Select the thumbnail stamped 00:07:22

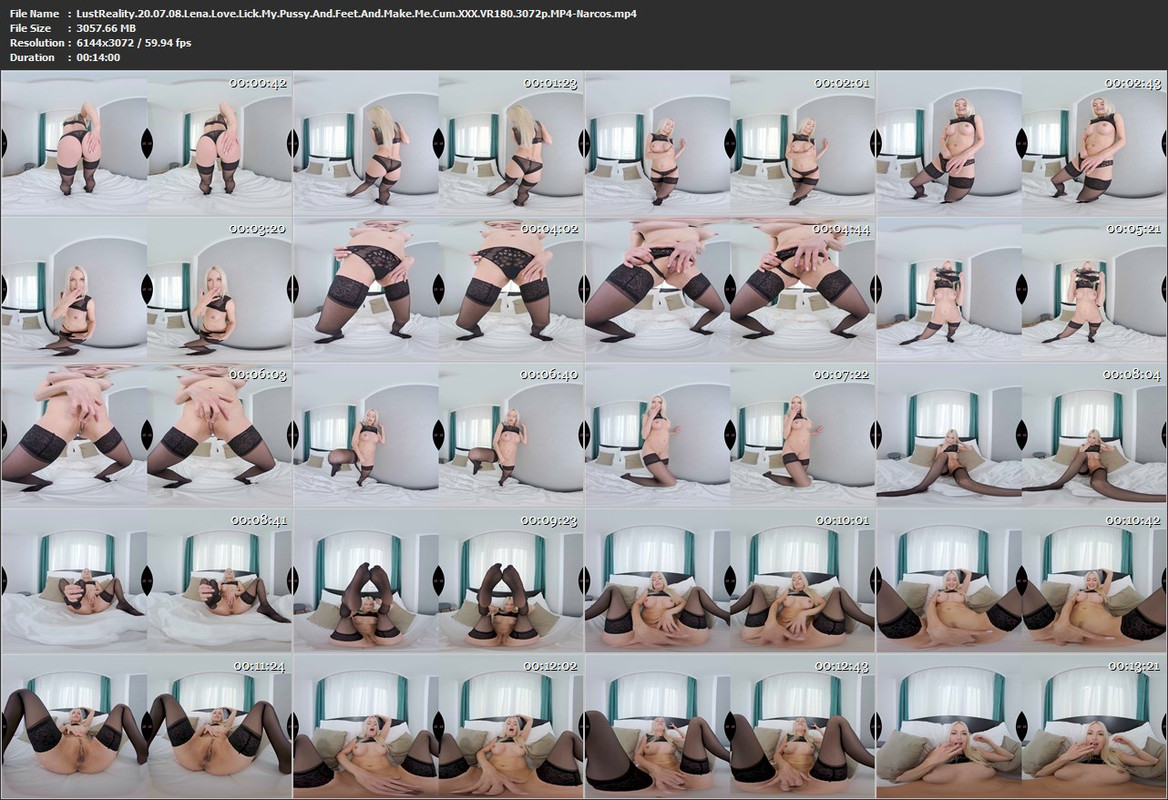pos(730,436)
